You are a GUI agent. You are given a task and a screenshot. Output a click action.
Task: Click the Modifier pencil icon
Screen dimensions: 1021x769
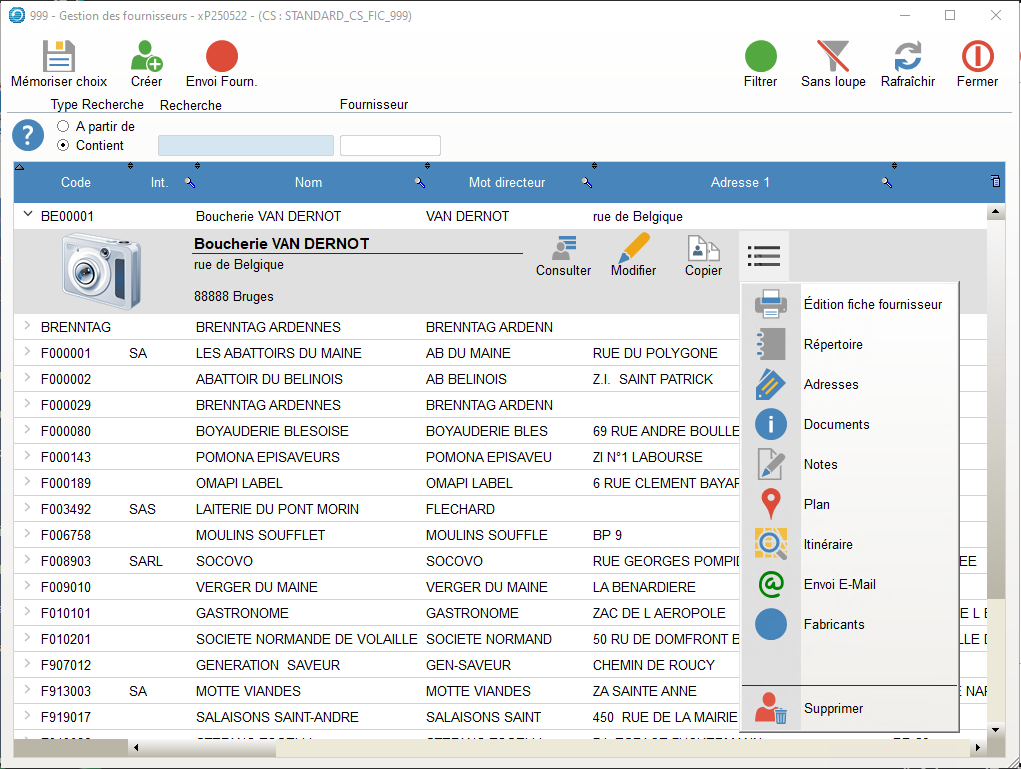click(633, 250)
